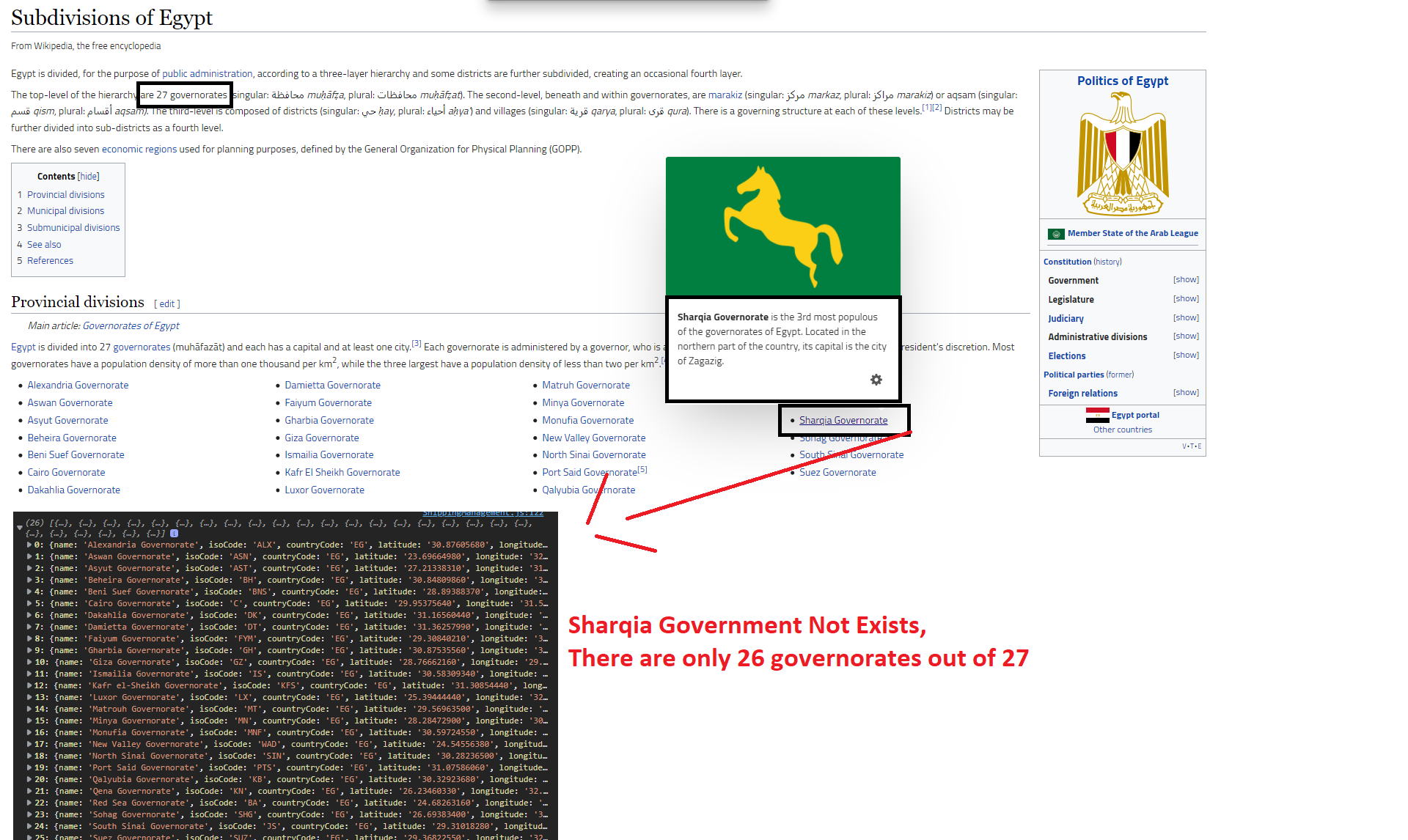The height and width of the screenshot is (840, 1408).
Task: Click the Egyptian eagle coat of arms image
Action: [1122, 154]
